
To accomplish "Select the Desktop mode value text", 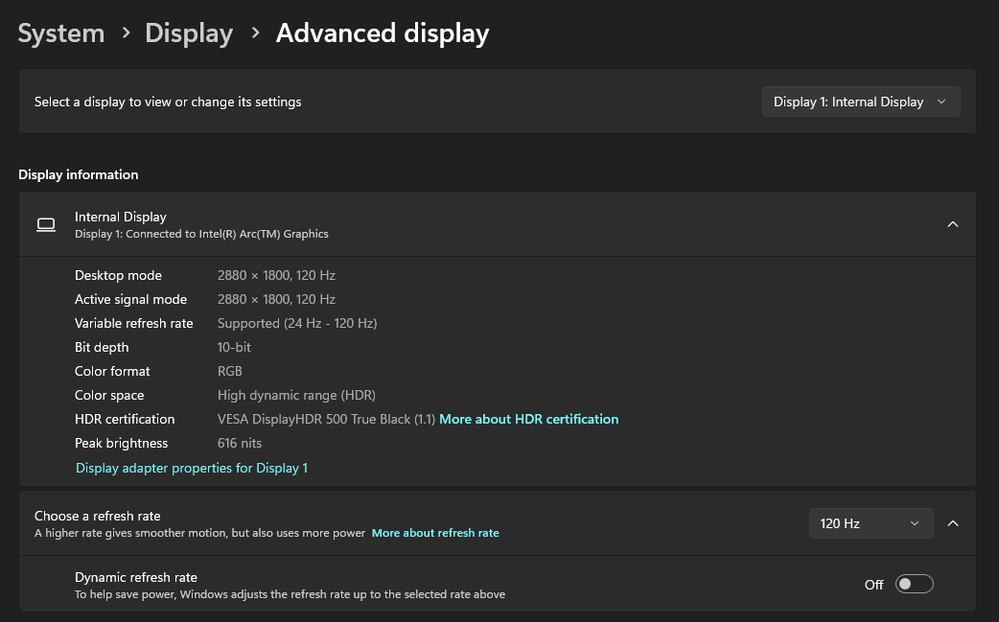I will 276,275.
